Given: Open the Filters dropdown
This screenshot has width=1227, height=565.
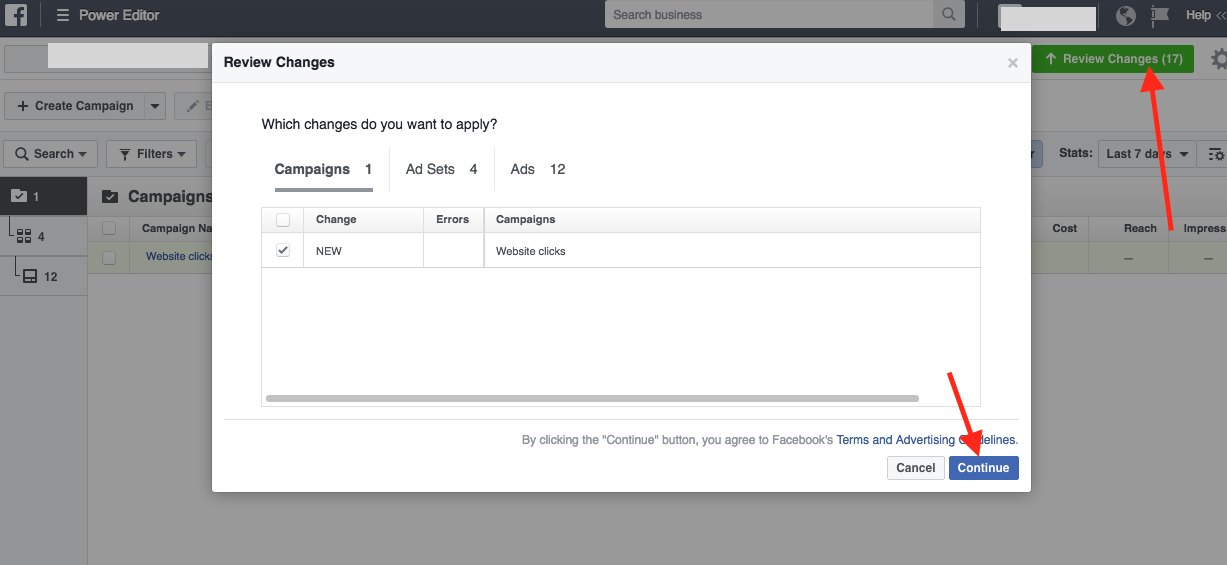Looking at the screenshot, I should (152, 154).
